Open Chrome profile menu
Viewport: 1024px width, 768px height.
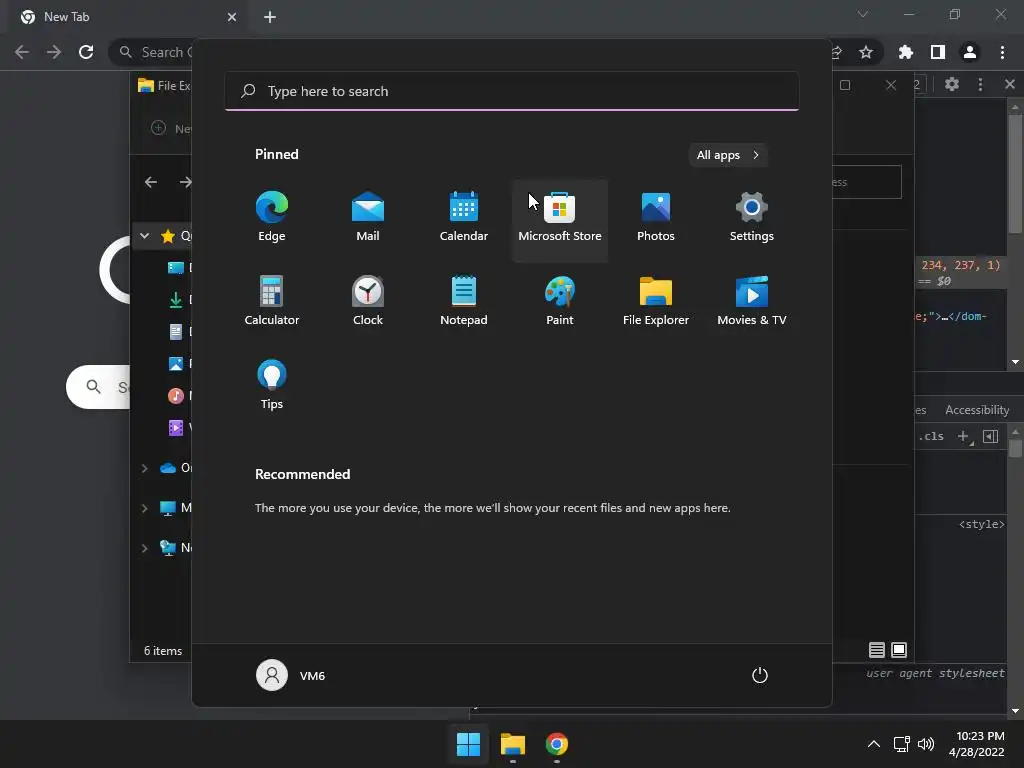point(970,52)
